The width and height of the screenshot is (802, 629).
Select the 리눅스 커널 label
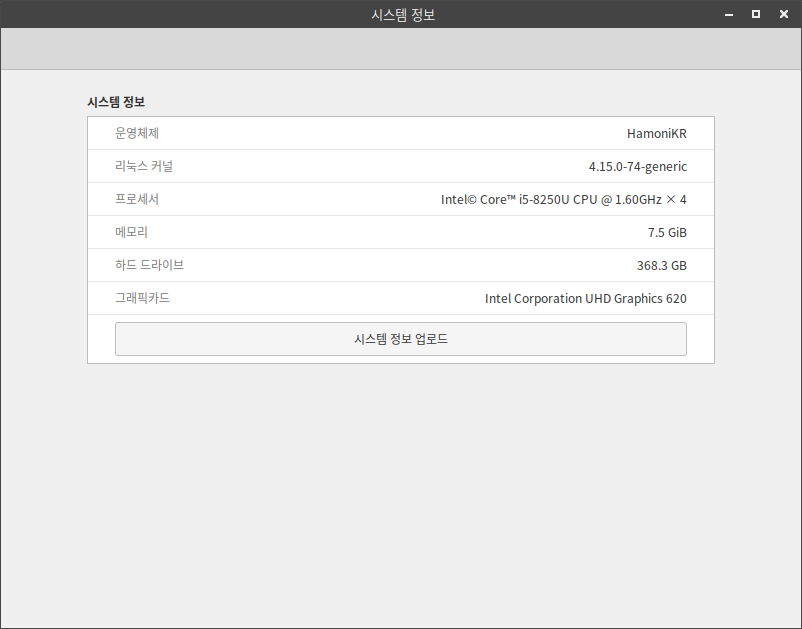pos(144,166)
